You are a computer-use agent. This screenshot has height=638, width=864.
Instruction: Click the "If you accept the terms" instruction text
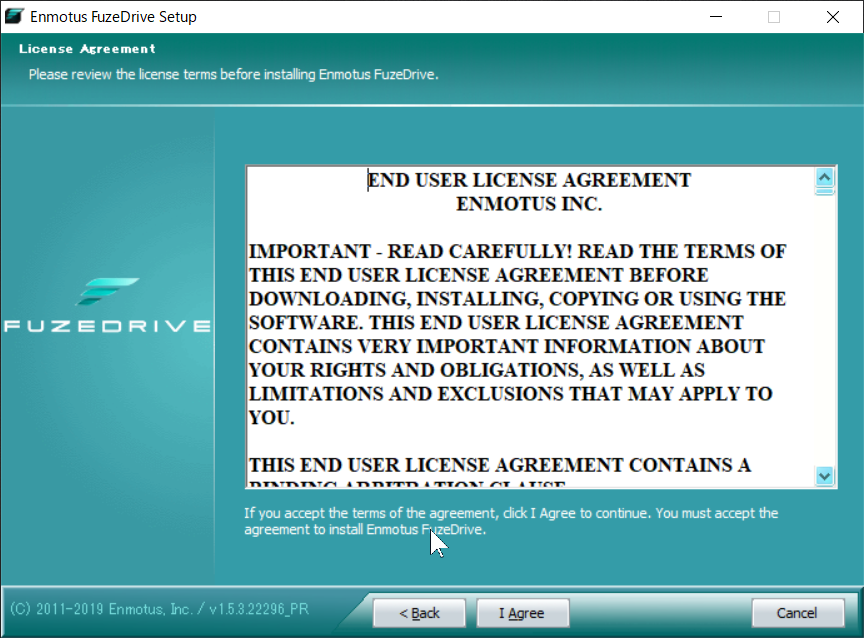pyautogui.click(x=511, y=521)
